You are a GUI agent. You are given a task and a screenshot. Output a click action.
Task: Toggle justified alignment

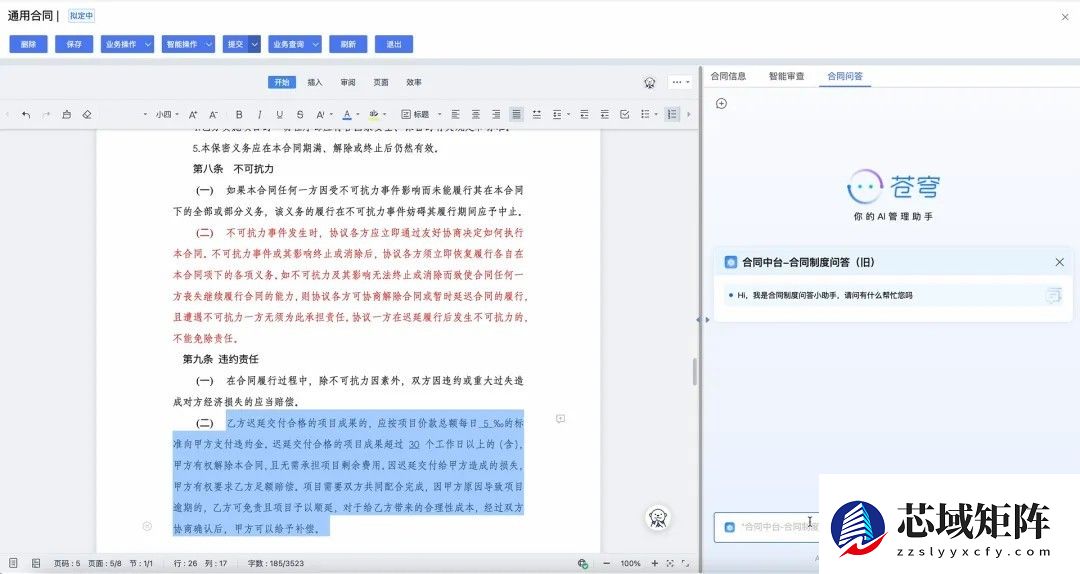pos(516,114)
